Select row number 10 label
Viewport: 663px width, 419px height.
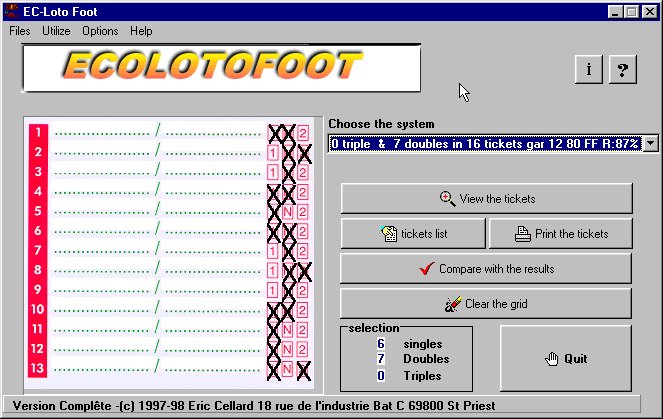(38, 309)
